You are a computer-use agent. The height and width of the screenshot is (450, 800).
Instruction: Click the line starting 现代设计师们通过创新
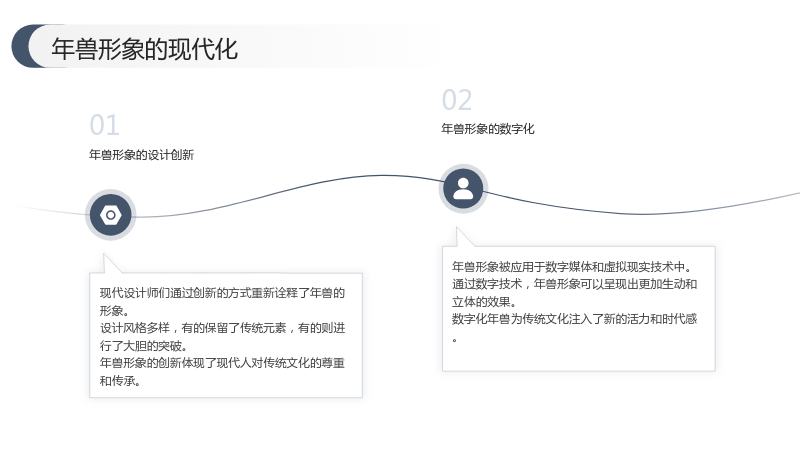[222, 293]
